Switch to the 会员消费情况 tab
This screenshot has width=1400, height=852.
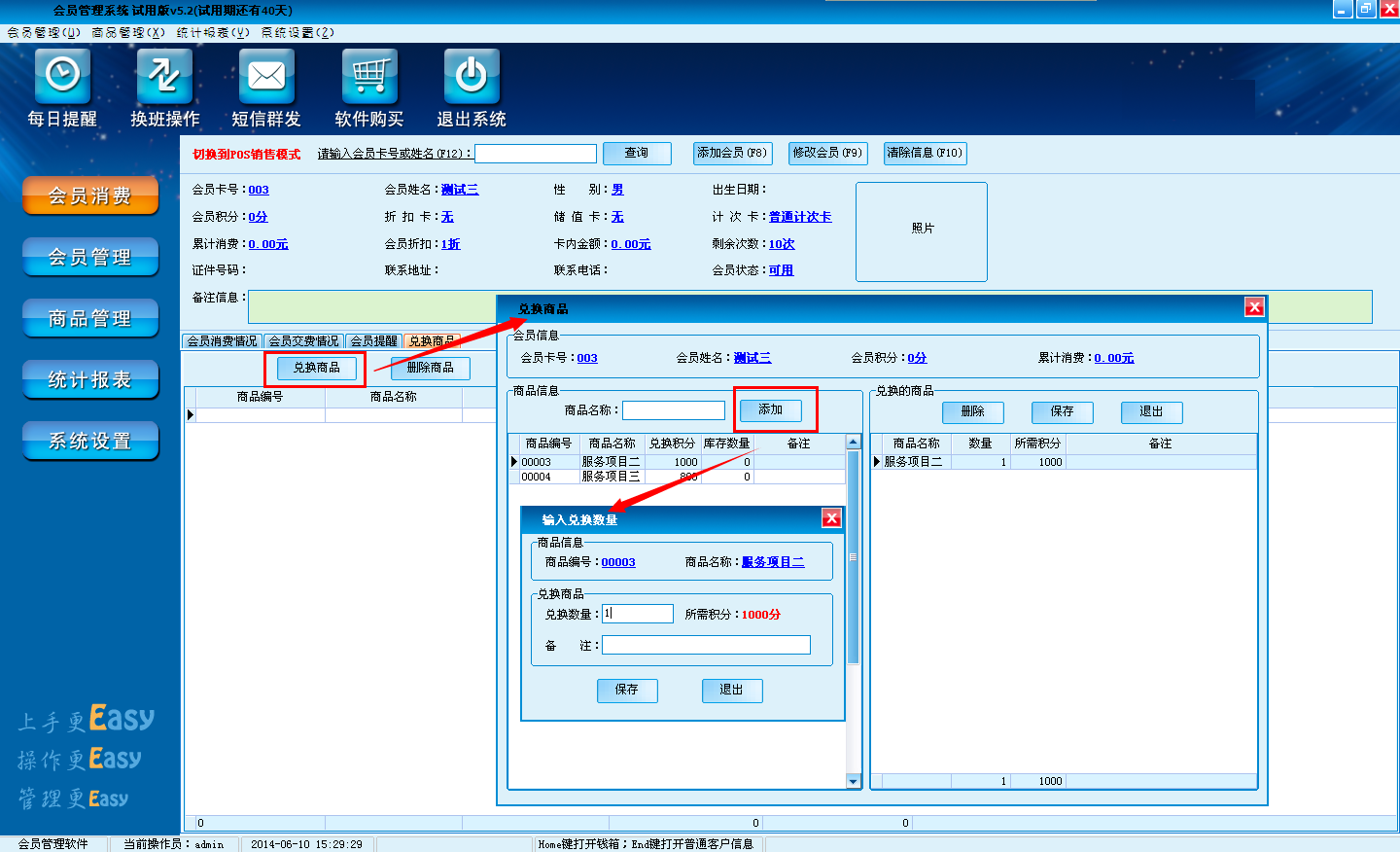222,341
